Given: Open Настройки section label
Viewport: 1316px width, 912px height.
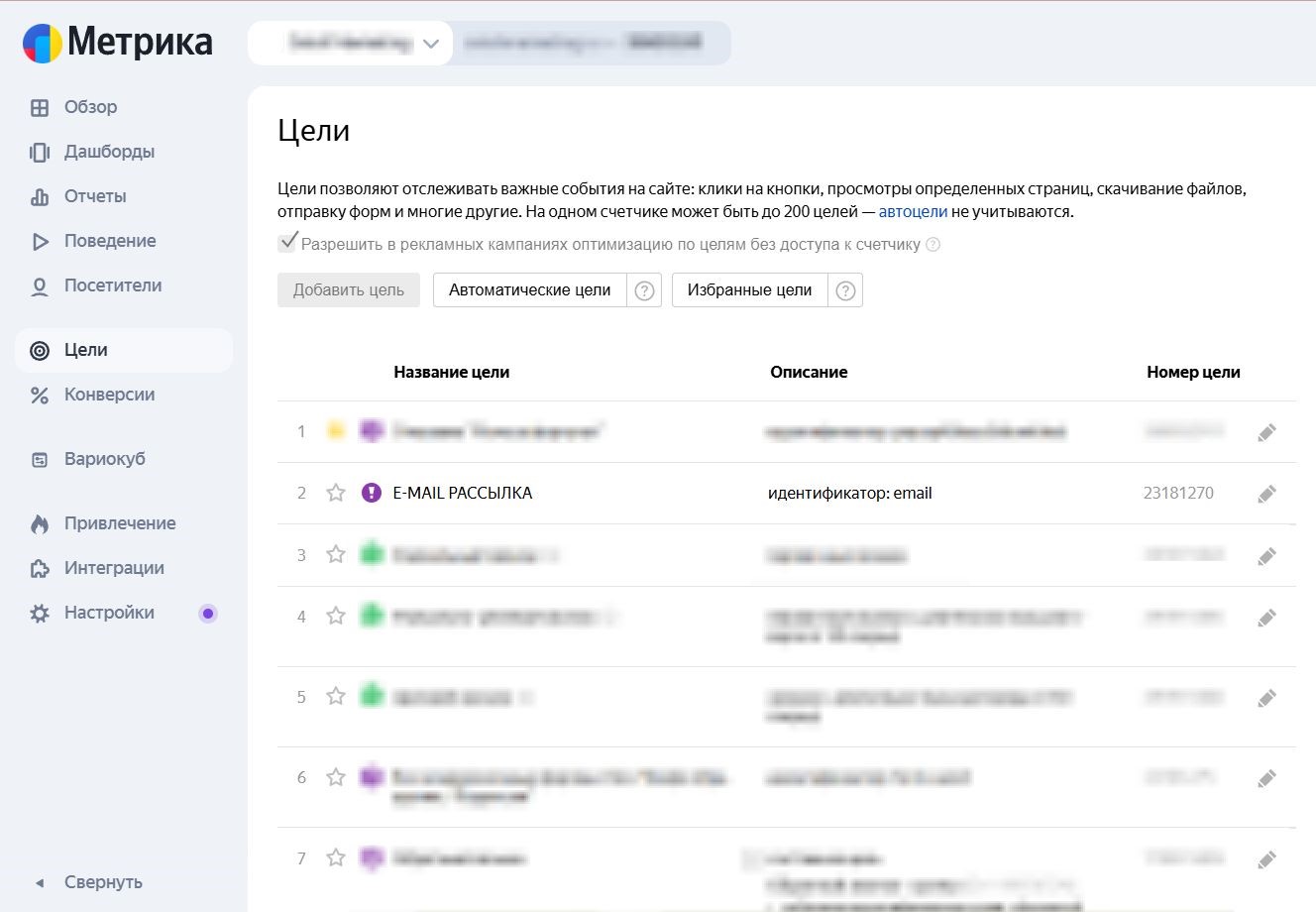Looking at the screenshot, I should 109,613.
